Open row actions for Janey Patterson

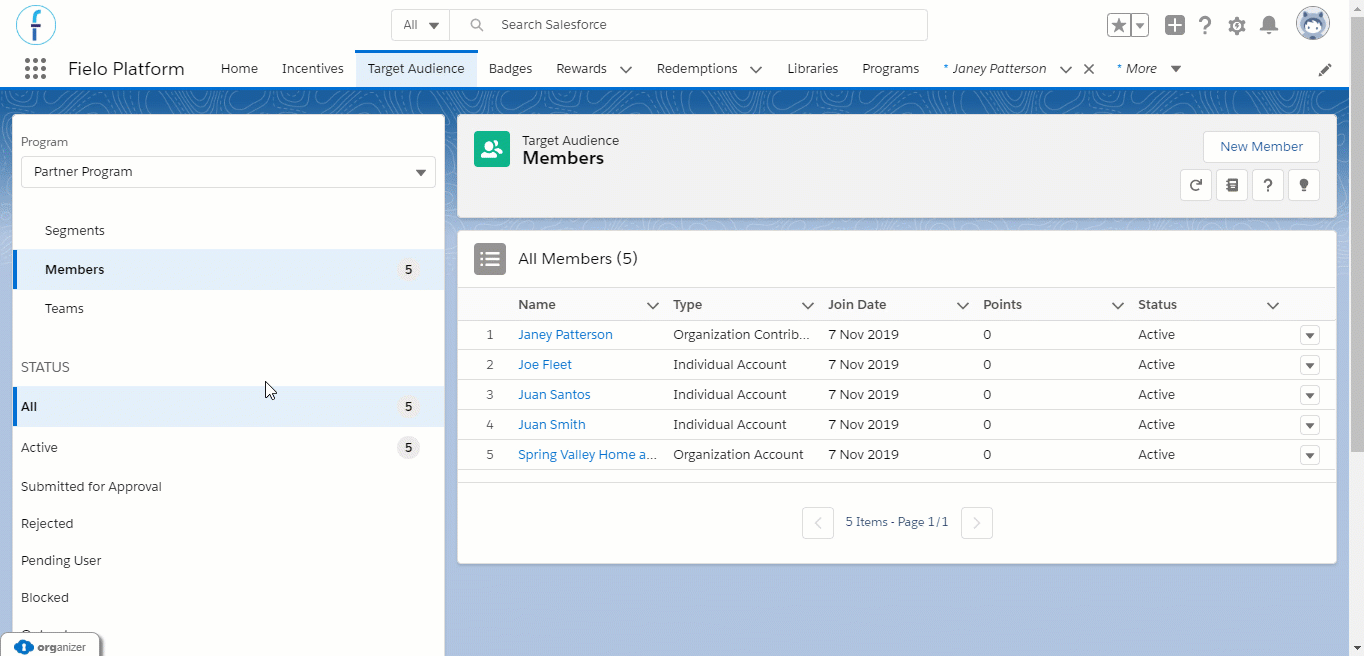click(x=1310, y=336)
